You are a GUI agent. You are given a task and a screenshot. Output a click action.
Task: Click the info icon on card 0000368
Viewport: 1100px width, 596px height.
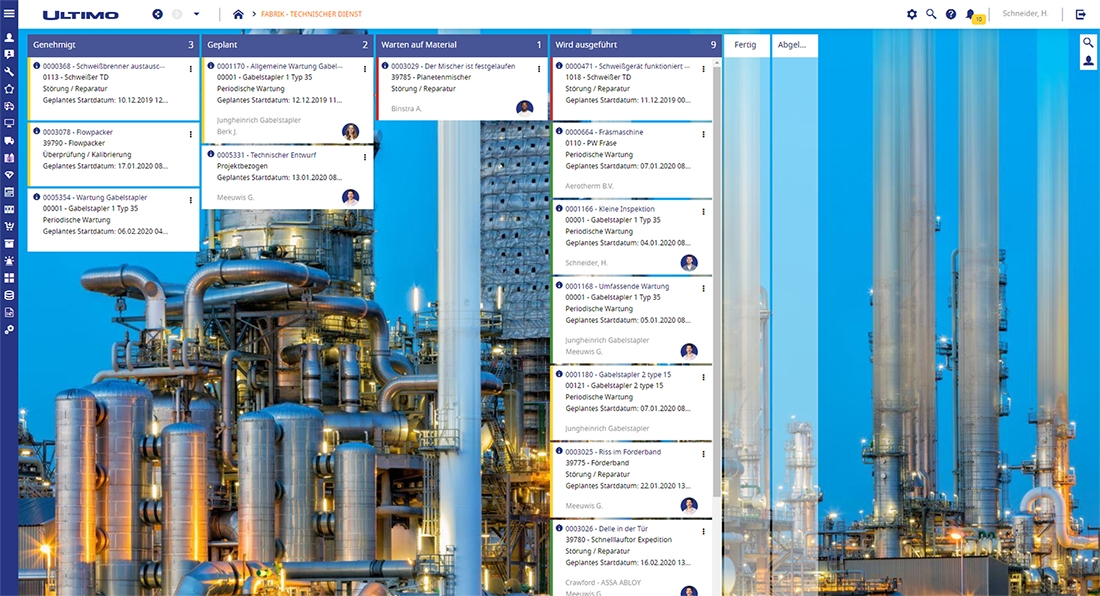[36, 66]
